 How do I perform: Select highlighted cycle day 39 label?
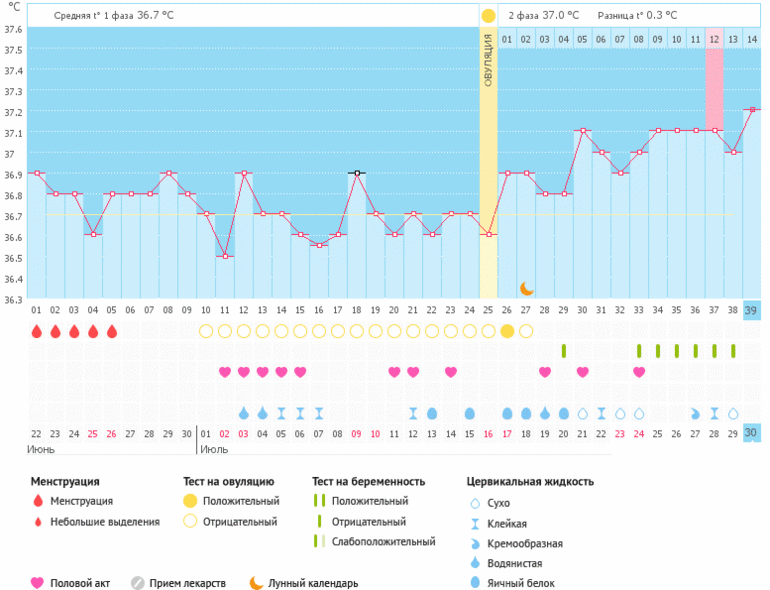[752, 311]
